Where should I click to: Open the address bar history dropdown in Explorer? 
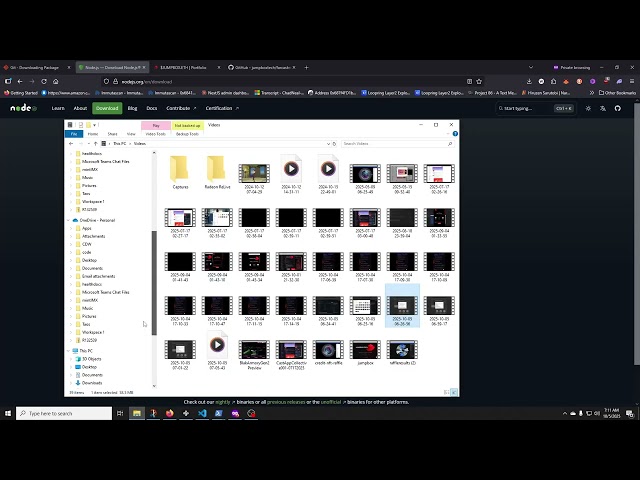(x=328, y=144)
